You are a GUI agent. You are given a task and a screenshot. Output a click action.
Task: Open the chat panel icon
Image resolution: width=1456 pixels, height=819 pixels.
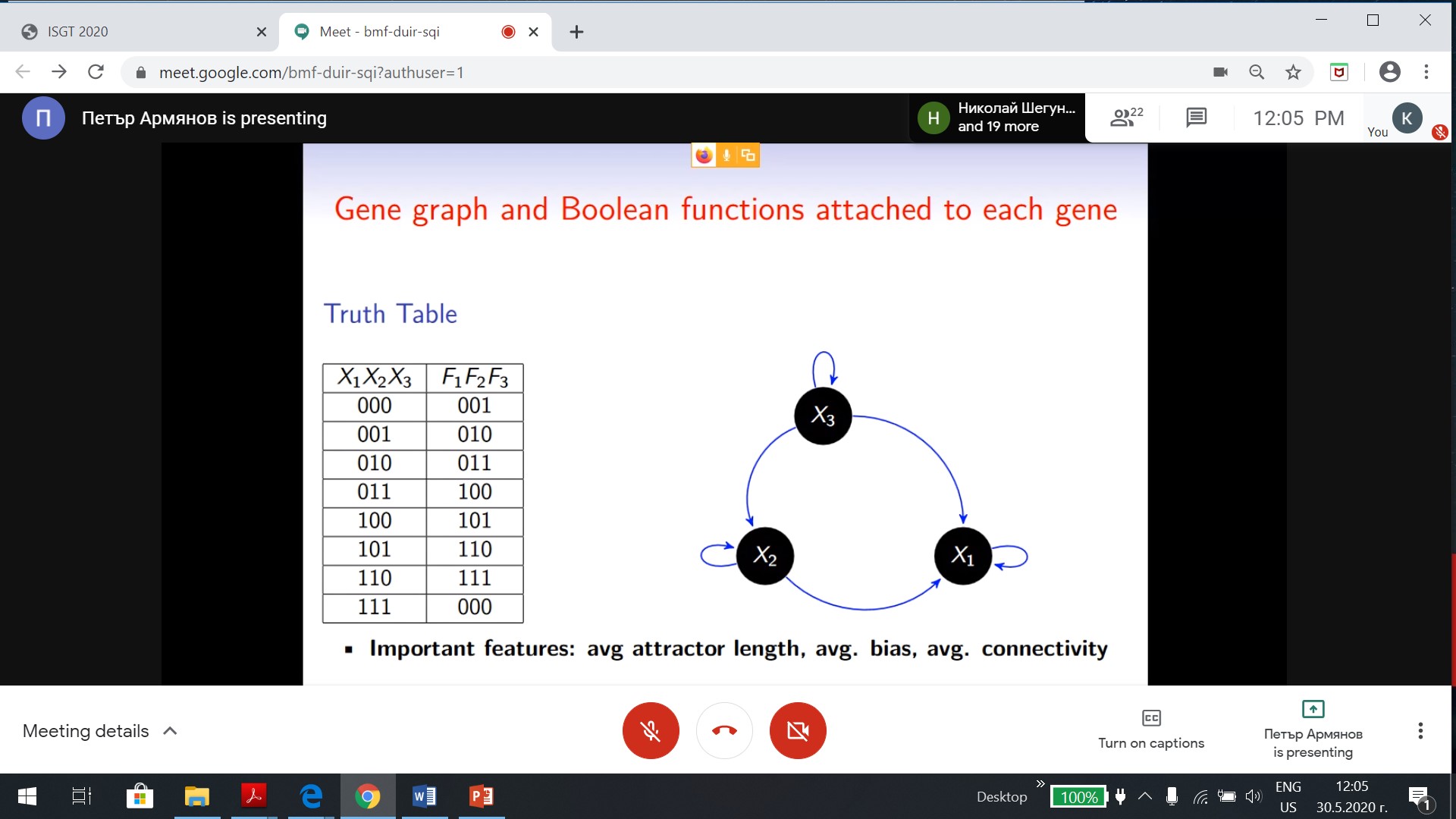pos(1196,117)
